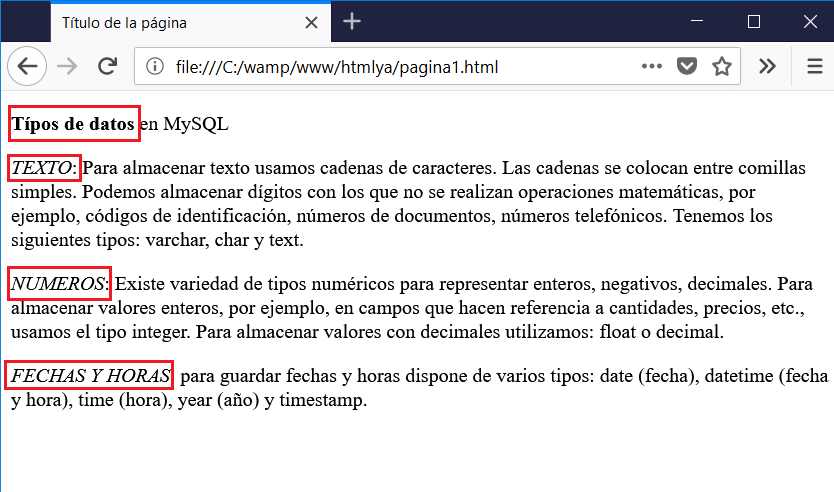
Task: Click the words 'varchar, char y text.'
Action: coord(224,240)
